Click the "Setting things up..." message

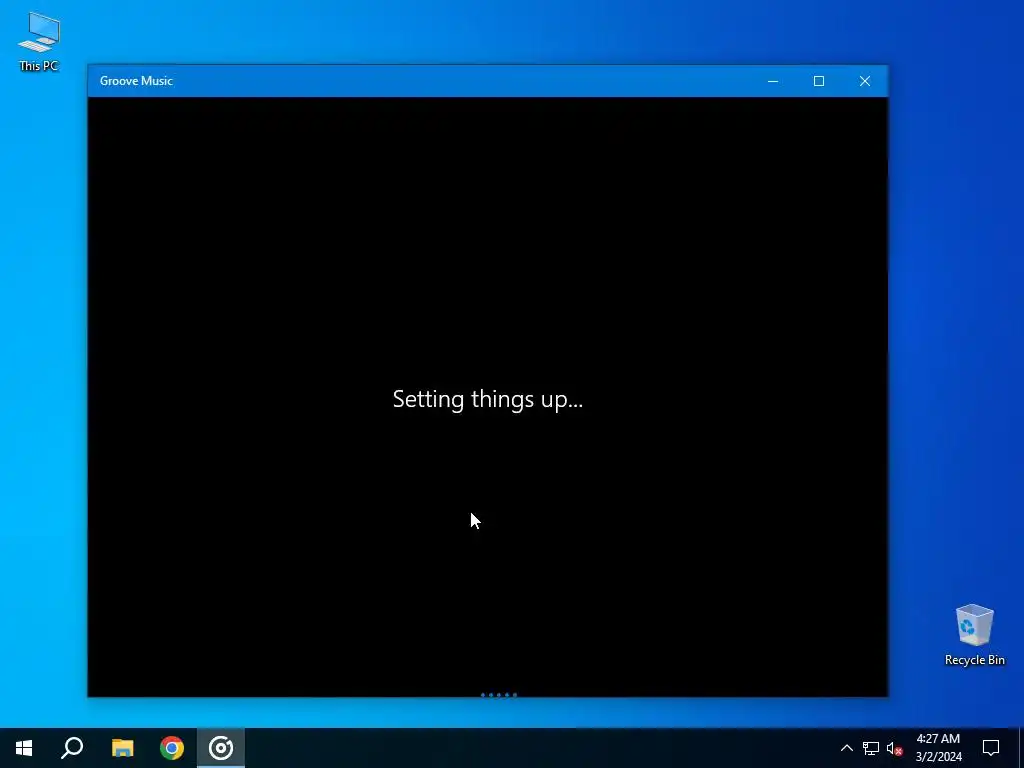point(487,399)
